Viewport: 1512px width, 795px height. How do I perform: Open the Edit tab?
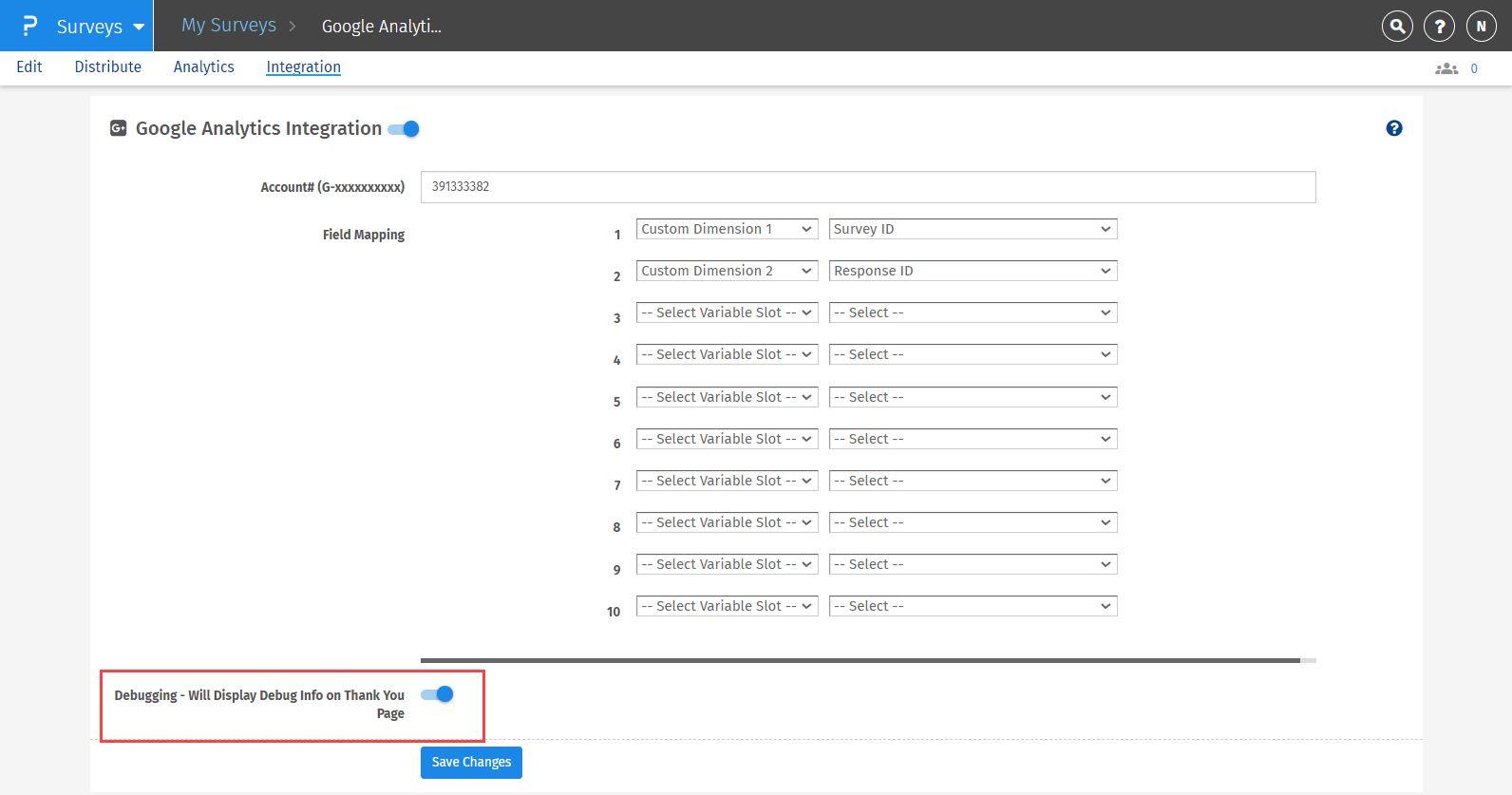pos(29,66)
